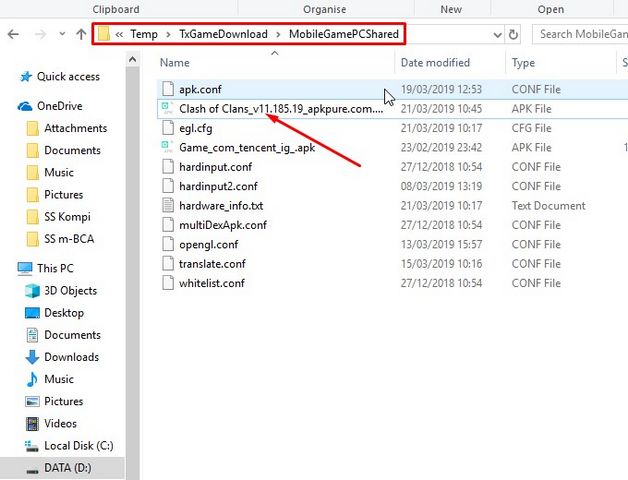Open OneDrive in navigation pane
Screen dimensions: 628x480
point(60,106)
